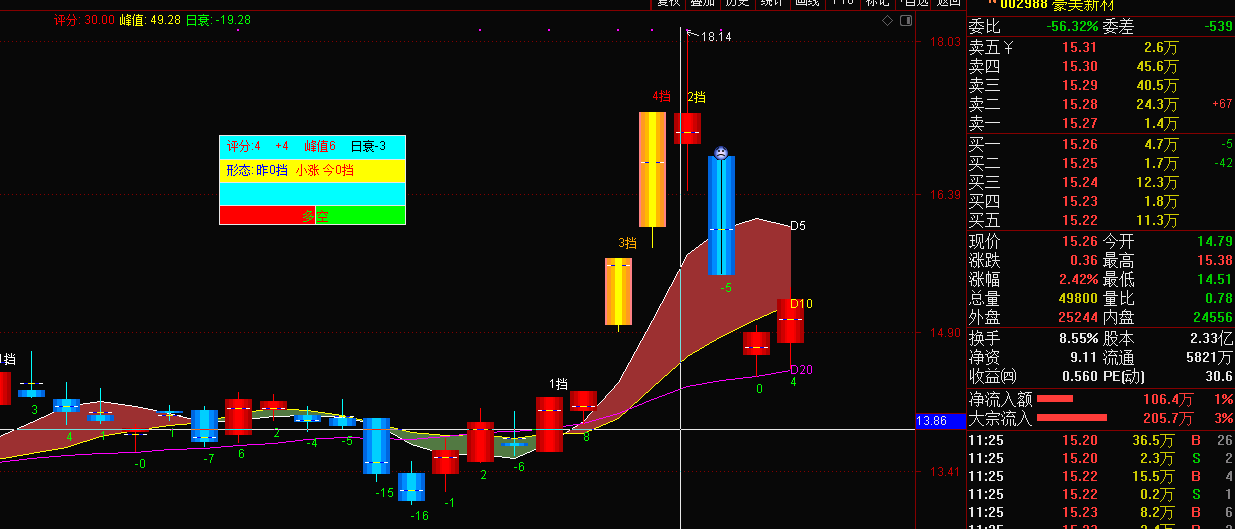Select the 11:25 trade row with 36.5万
The image size is (1235, 529).
1101,440
